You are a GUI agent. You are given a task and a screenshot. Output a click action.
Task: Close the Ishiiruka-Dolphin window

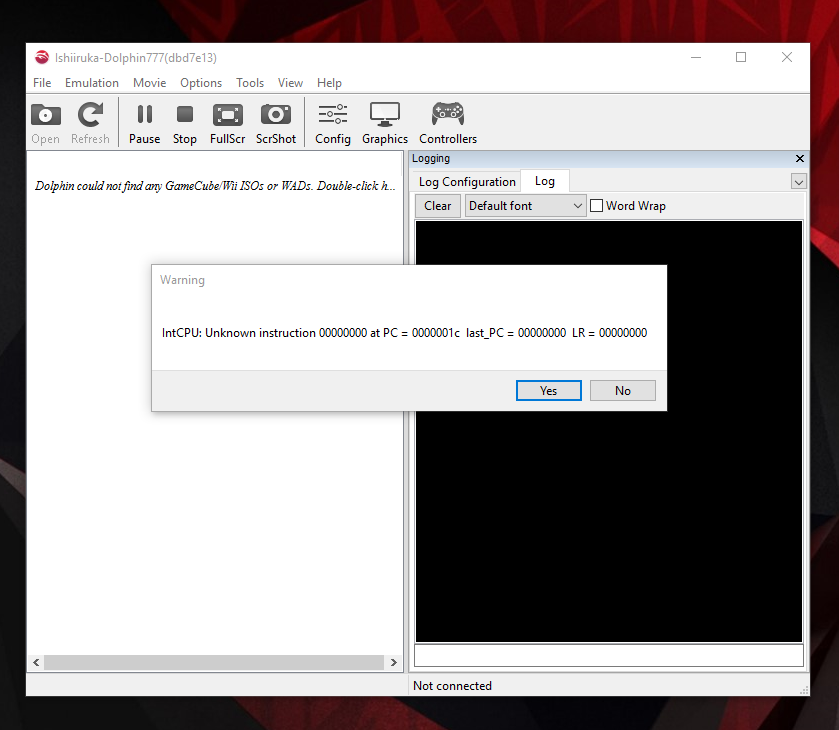pos(787,57)
